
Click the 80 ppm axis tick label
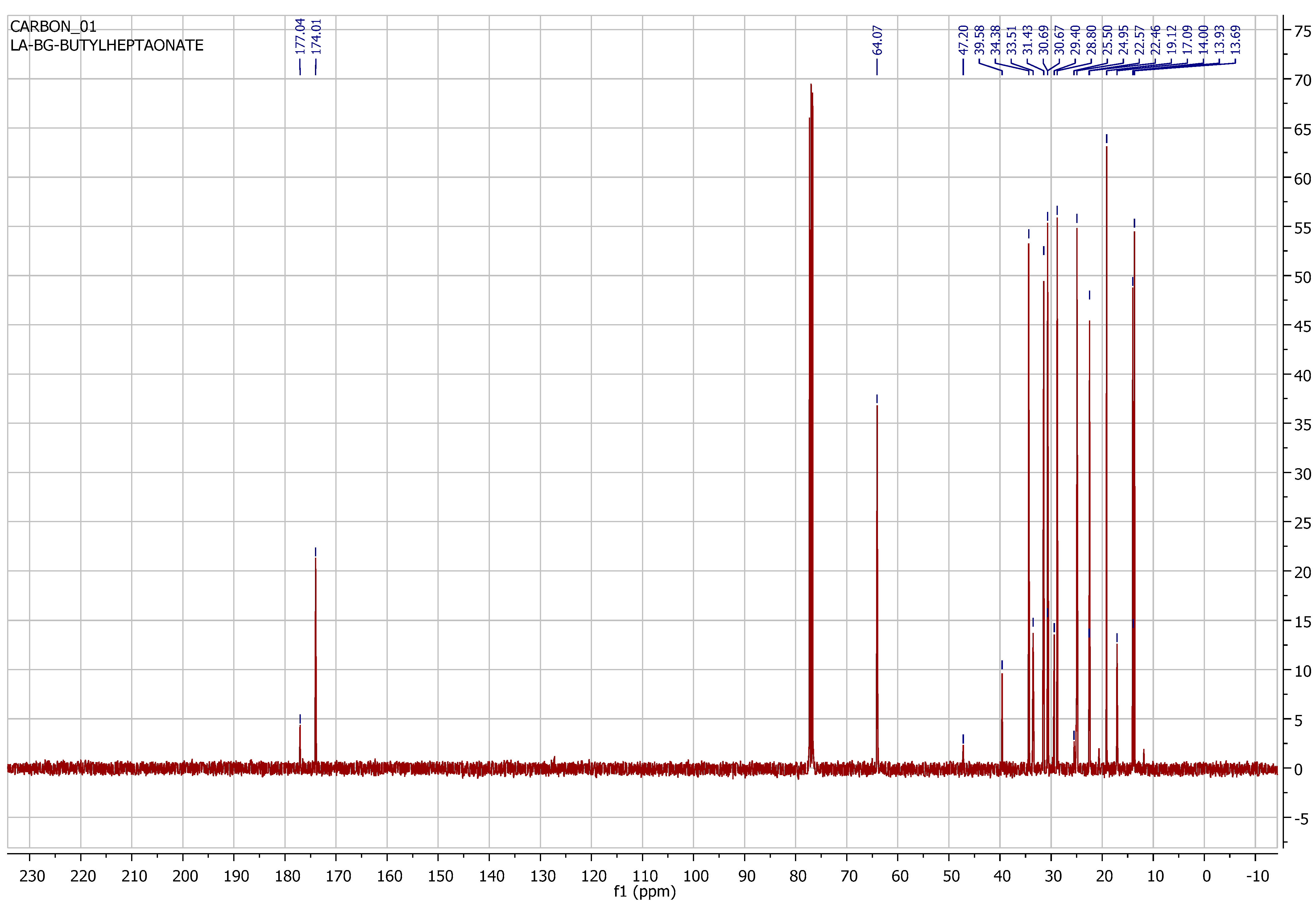tap(798, 876)
